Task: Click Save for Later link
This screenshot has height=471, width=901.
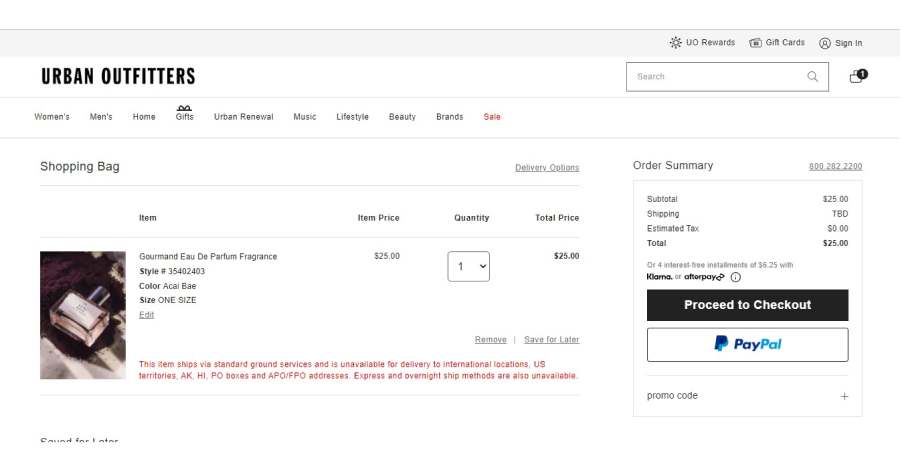Action: pos(552,339)
